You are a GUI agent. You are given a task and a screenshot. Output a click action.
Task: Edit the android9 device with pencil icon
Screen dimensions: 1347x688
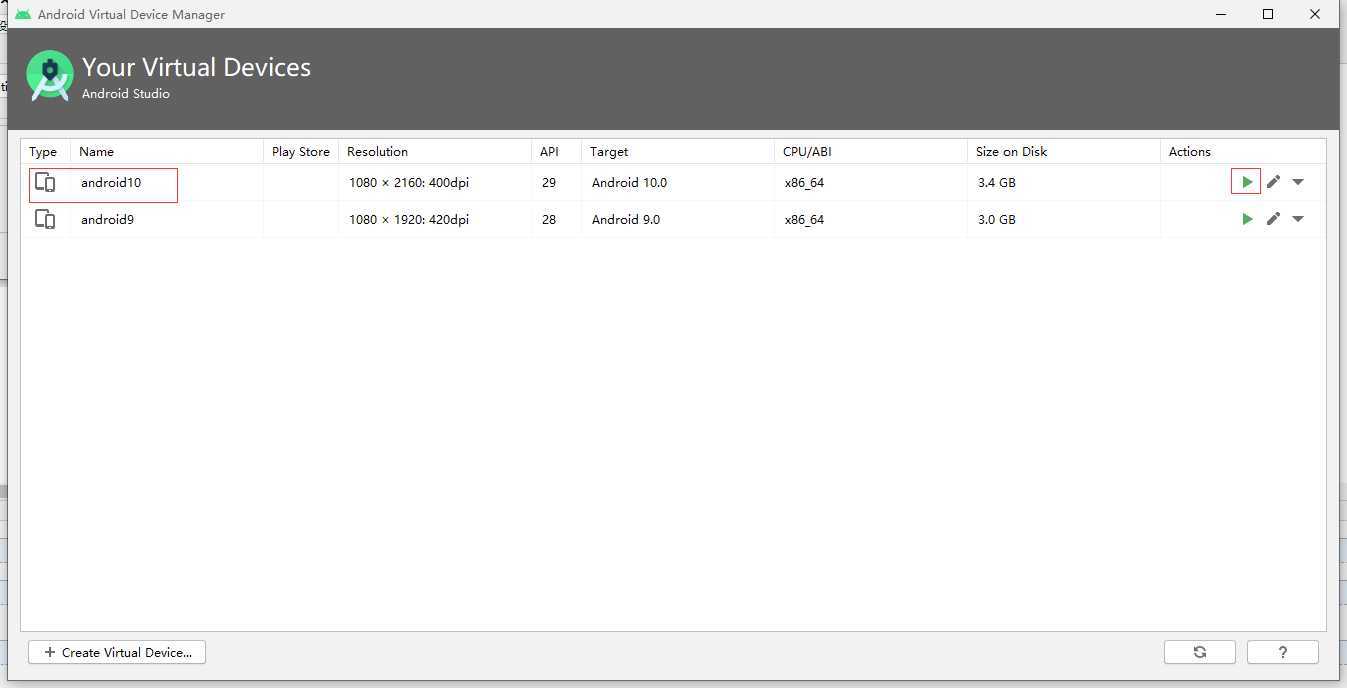click(x=1273, y=219)
